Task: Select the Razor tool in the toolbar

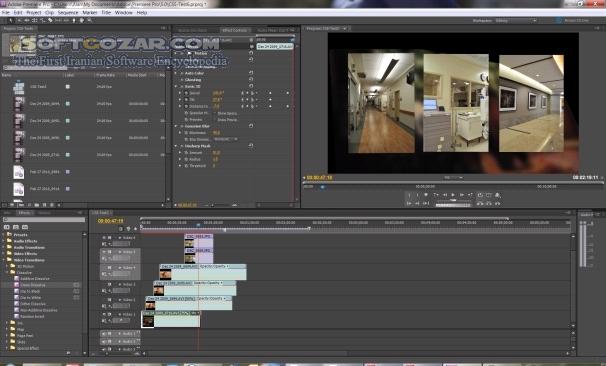Action: [x=50, y=20]
